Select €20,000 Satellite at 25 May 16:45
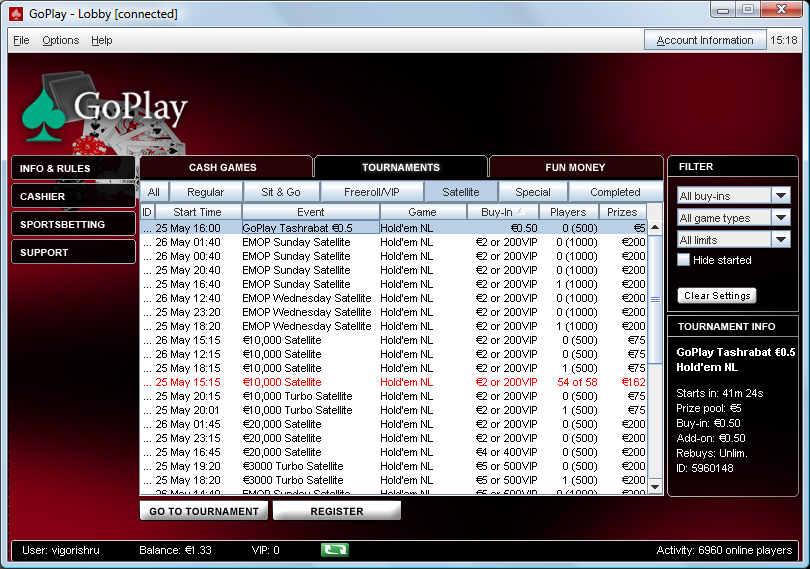 tap(393, 452)
